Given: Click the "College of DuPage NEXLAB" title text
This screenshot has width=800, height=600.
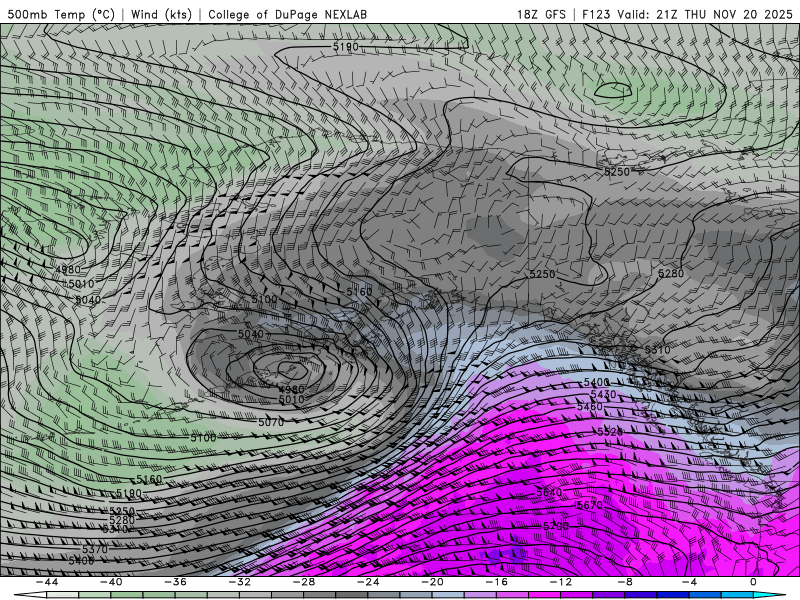Looking at the screenshot, I should (x=287, y=14).
